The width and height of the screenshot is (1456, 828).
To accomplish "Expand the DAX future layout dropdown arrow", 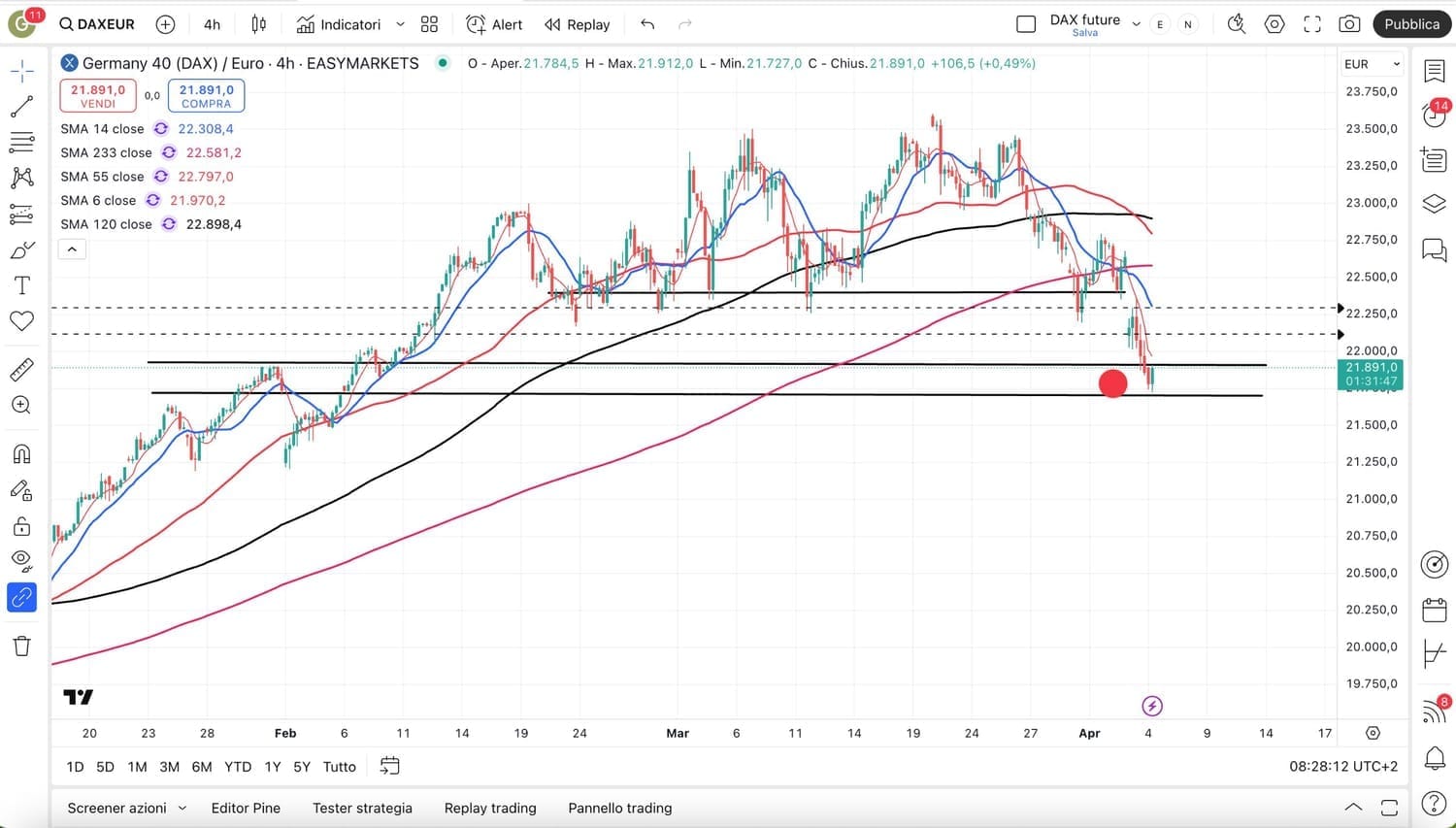I will click(1136, 24).
